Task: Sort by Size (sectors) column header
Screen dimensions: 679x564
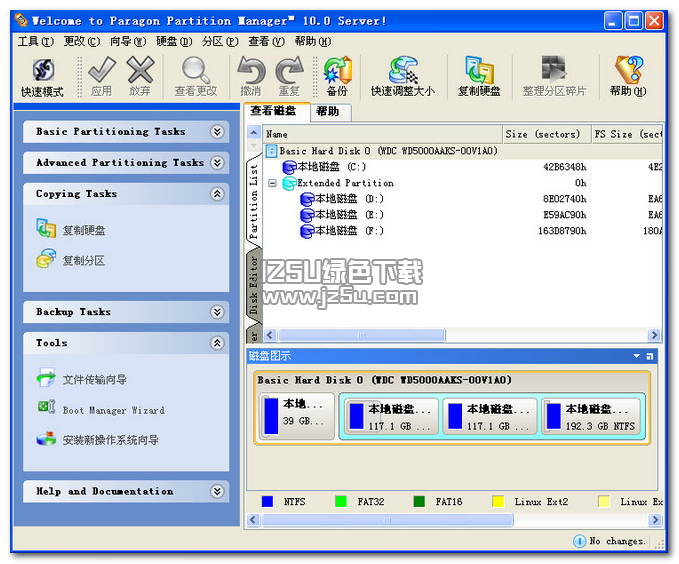Action: (546, 134)
